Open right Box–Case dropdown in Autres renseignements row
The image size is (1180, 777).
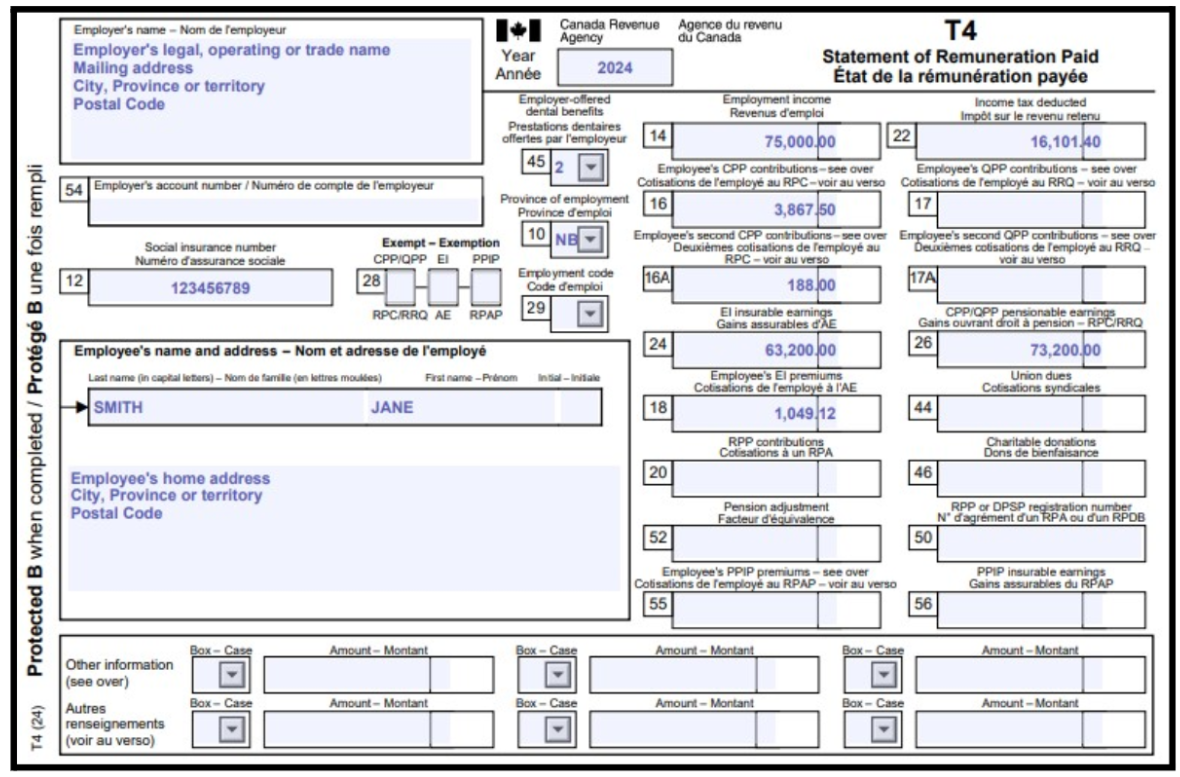coord(883,729)
